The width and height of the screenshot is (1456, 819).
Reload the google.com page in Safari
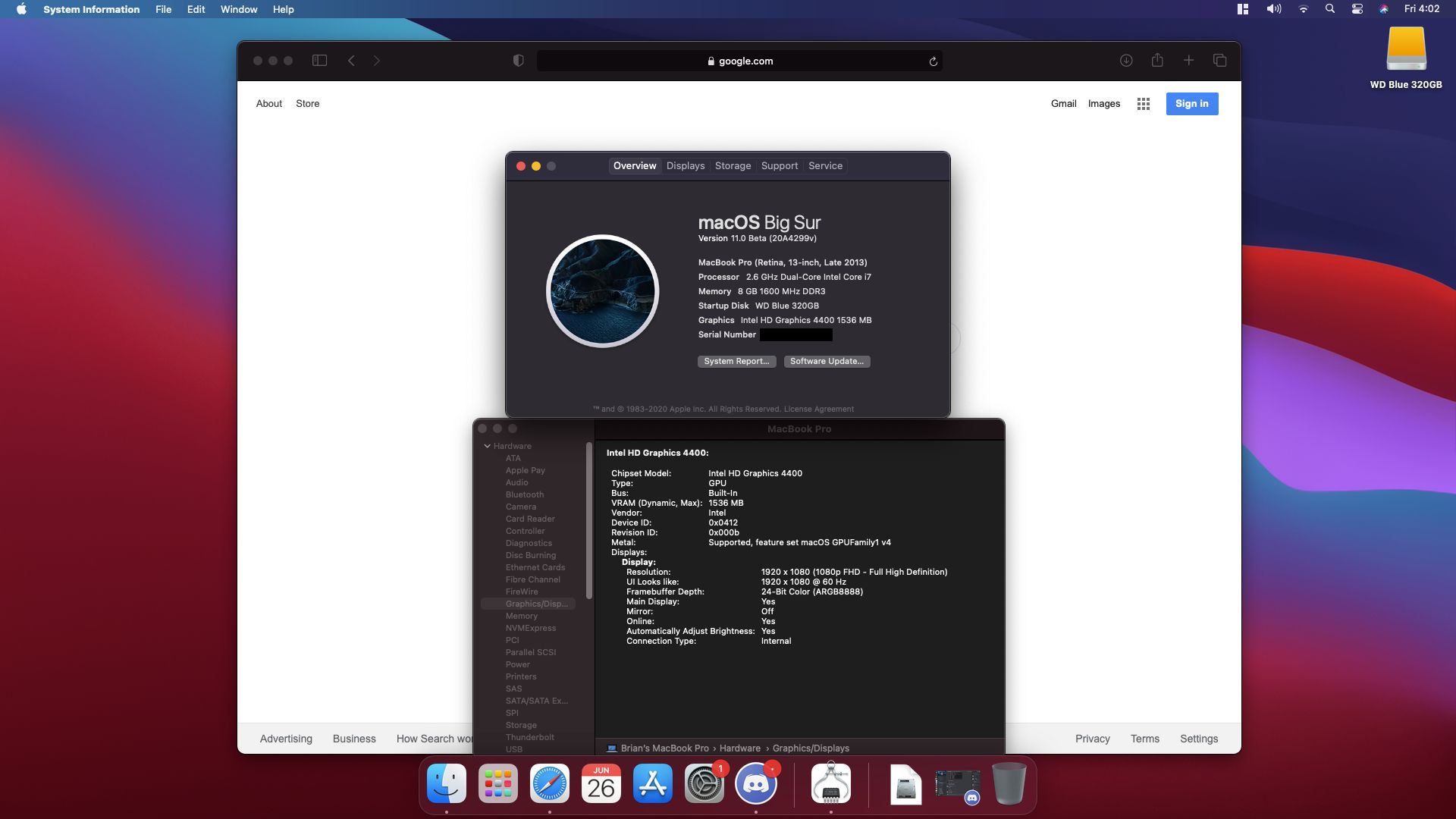pos(934,61)
